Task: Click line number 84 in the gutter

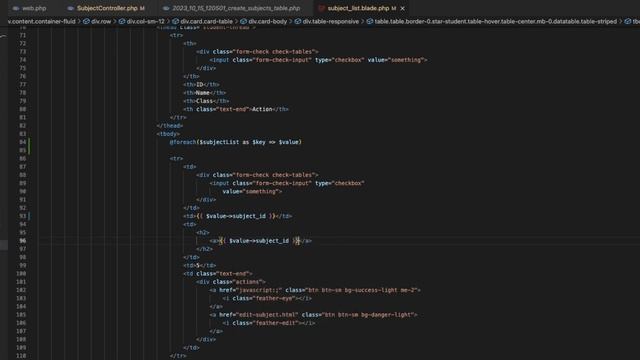Action: pos(22,142)
